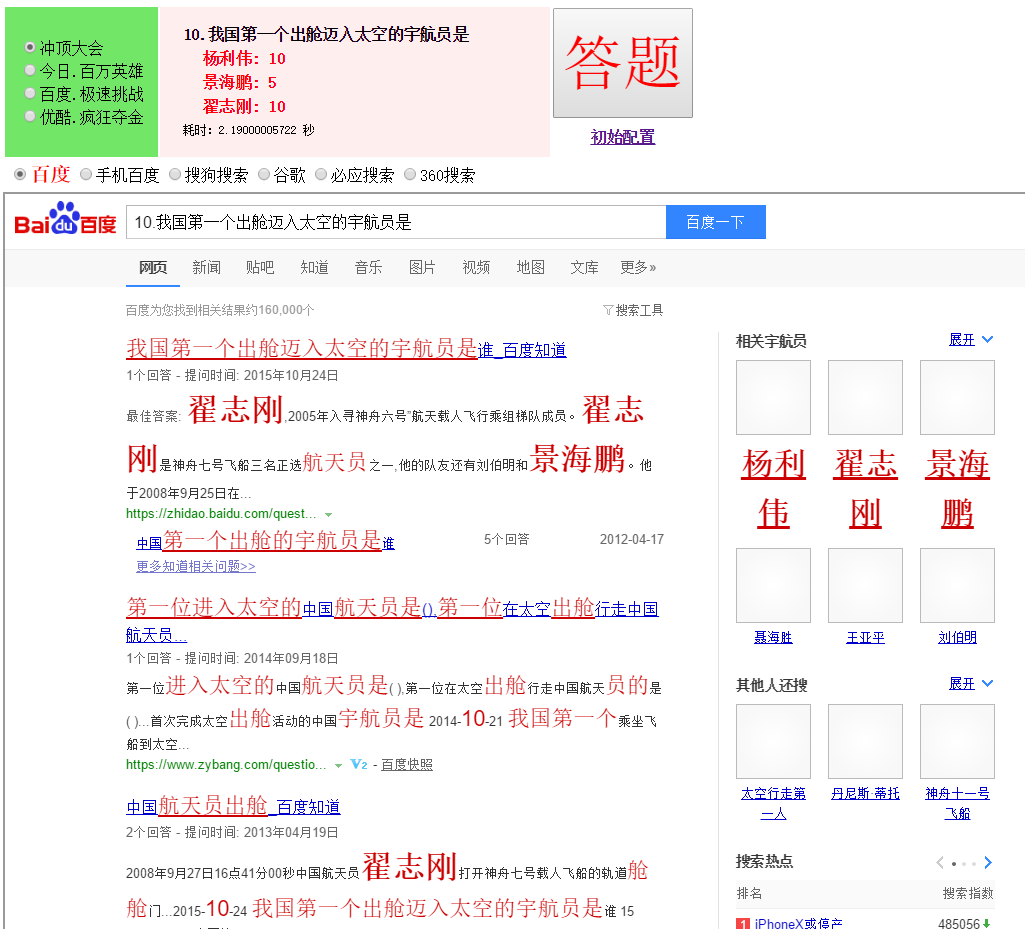Open the 刘伯明 link

(957, 637)
